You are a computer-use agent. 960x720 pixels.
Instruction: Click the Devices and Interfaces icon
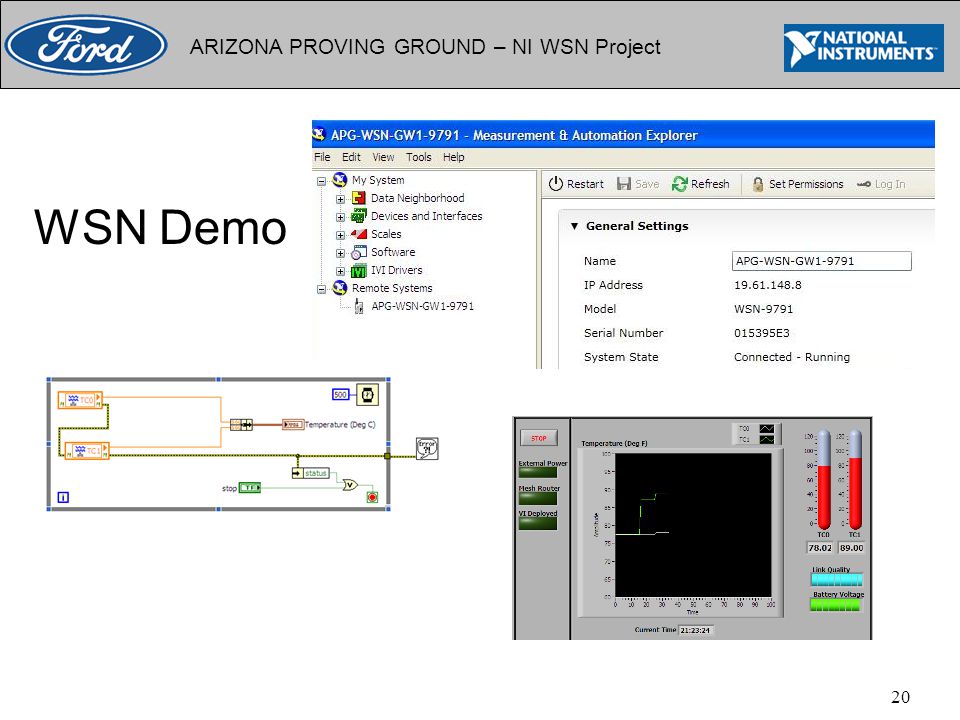click(359, 216)
